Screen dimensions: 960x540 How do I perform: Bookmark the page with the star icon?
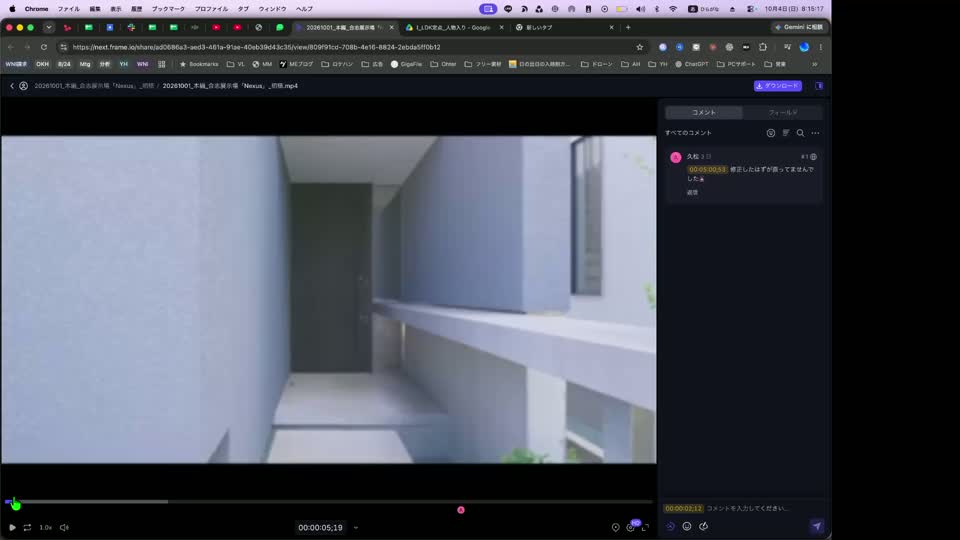[640, 47]
